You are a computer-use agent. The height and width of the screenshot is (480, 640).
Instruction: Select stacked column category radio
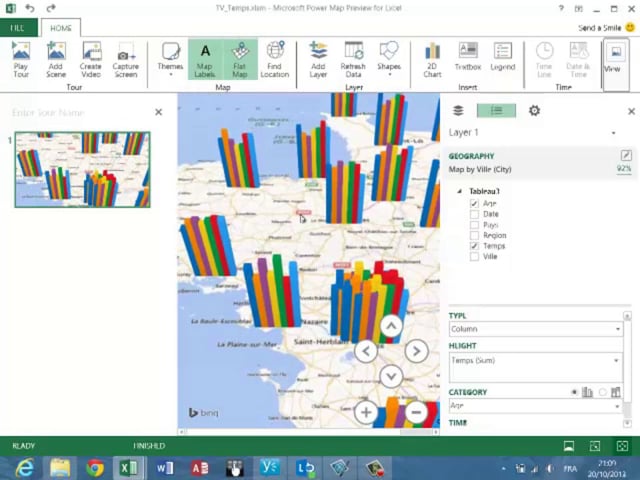(602, 392)
